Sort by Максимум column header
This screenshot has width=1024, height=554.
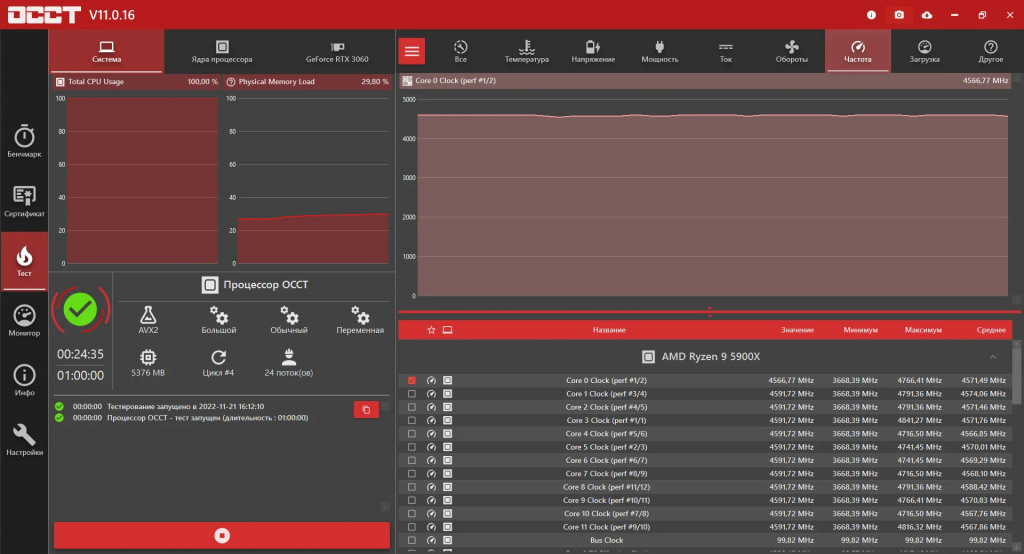tap(923, 330)
